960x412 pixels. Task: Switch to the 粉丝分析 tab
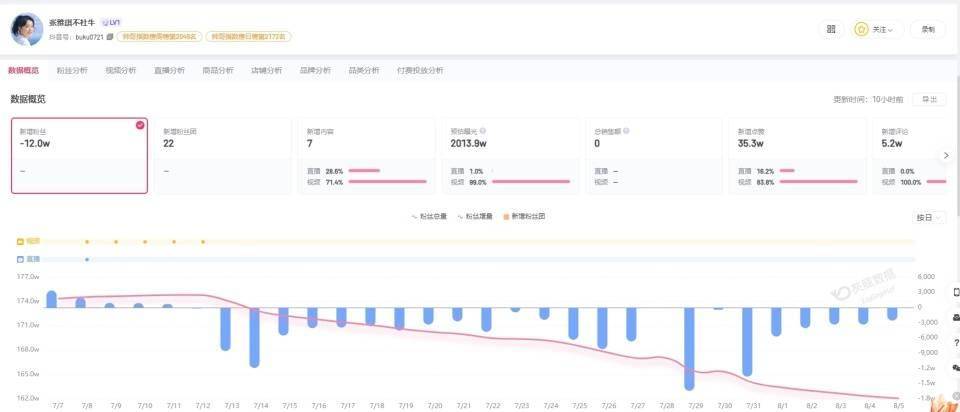pyautogui.click(x=72, y=70)
